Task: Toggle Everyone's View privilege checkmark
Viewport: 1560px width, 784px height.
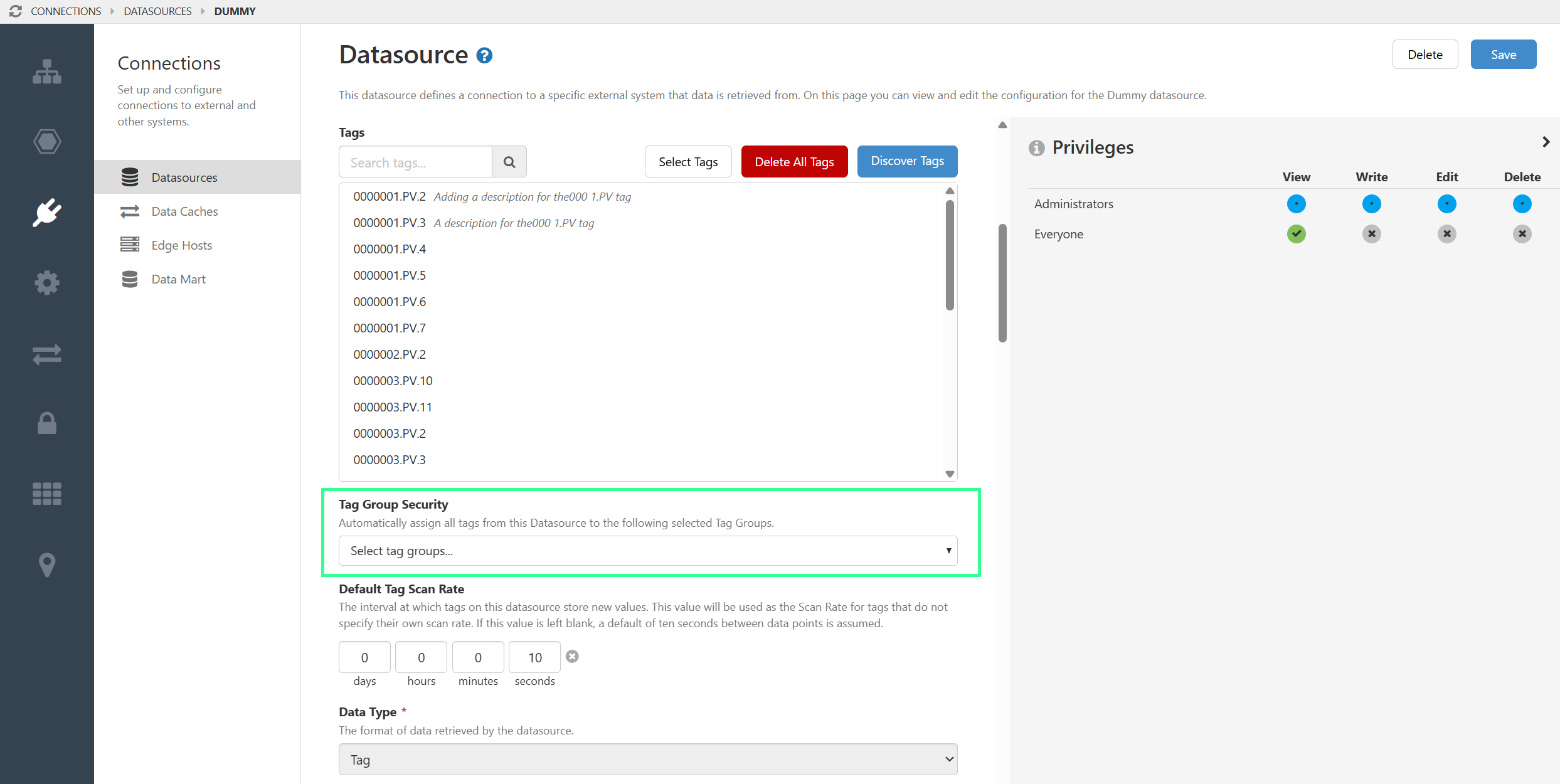Action: click(1296, 234)
